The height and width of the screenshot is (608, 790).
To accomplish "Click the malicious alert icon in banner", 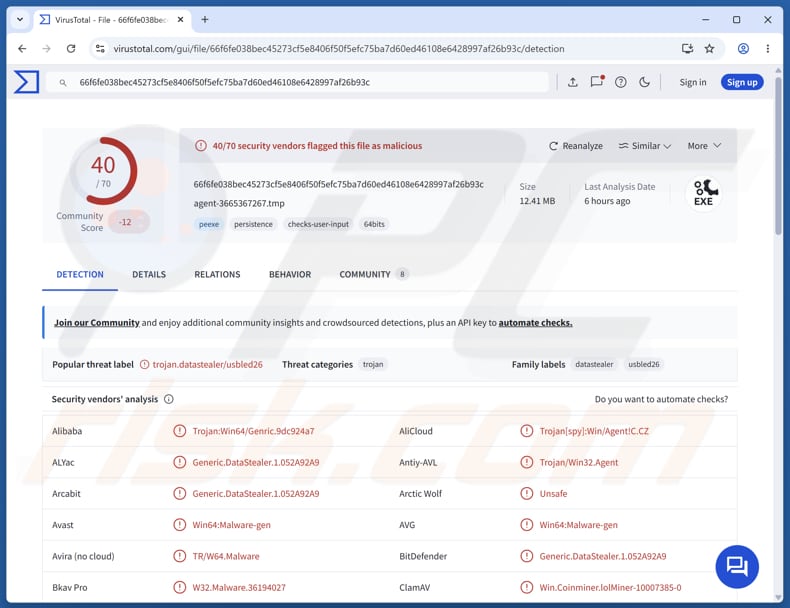I will pyautogui.click(x=201, y=146).
